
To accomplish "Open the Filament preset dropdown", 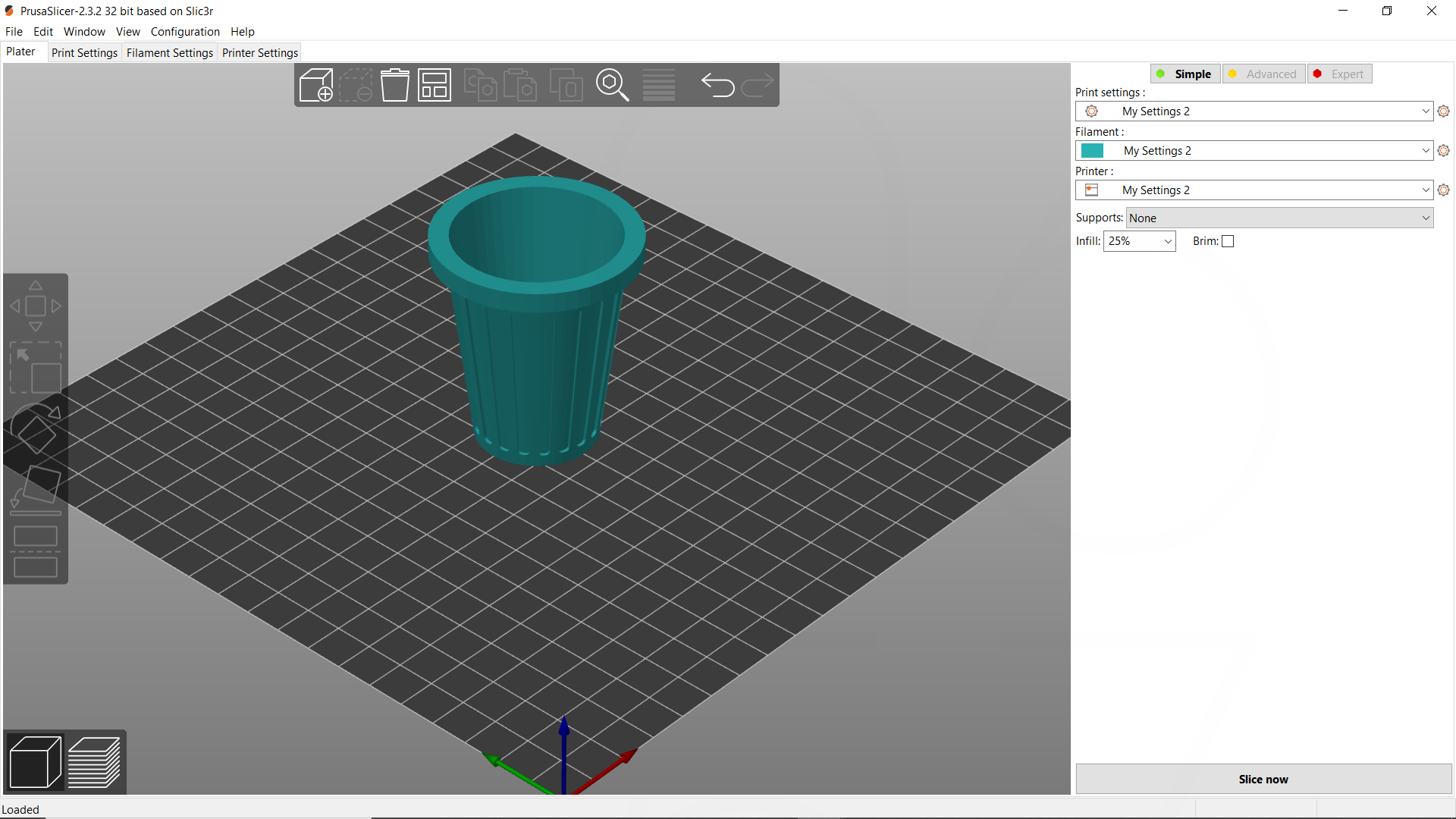I will (x=1254, y=151).
